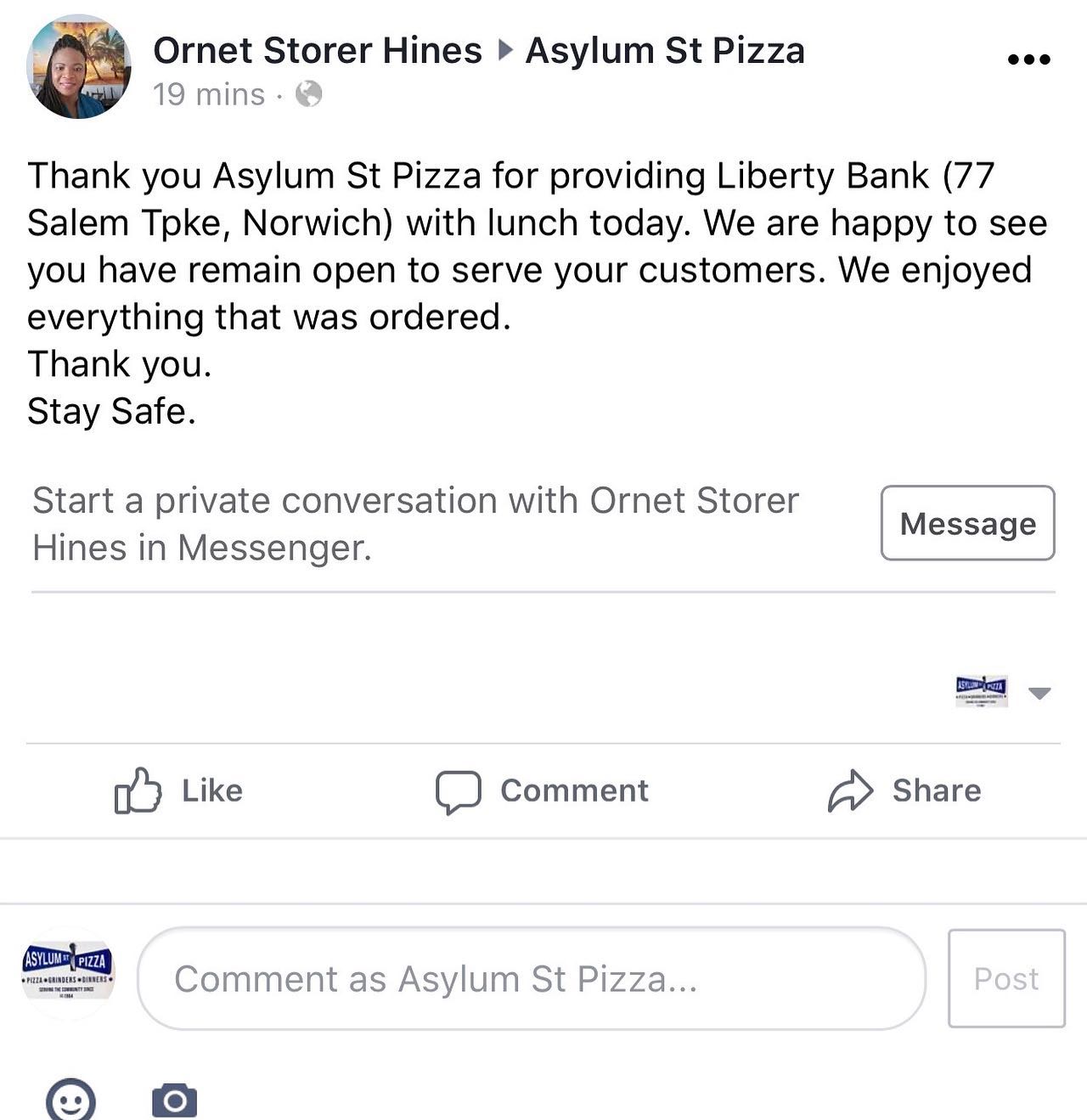Click the small Asylum St Pizza identity icon
Screen dimensions: 1087x1120
coord(982,691)
